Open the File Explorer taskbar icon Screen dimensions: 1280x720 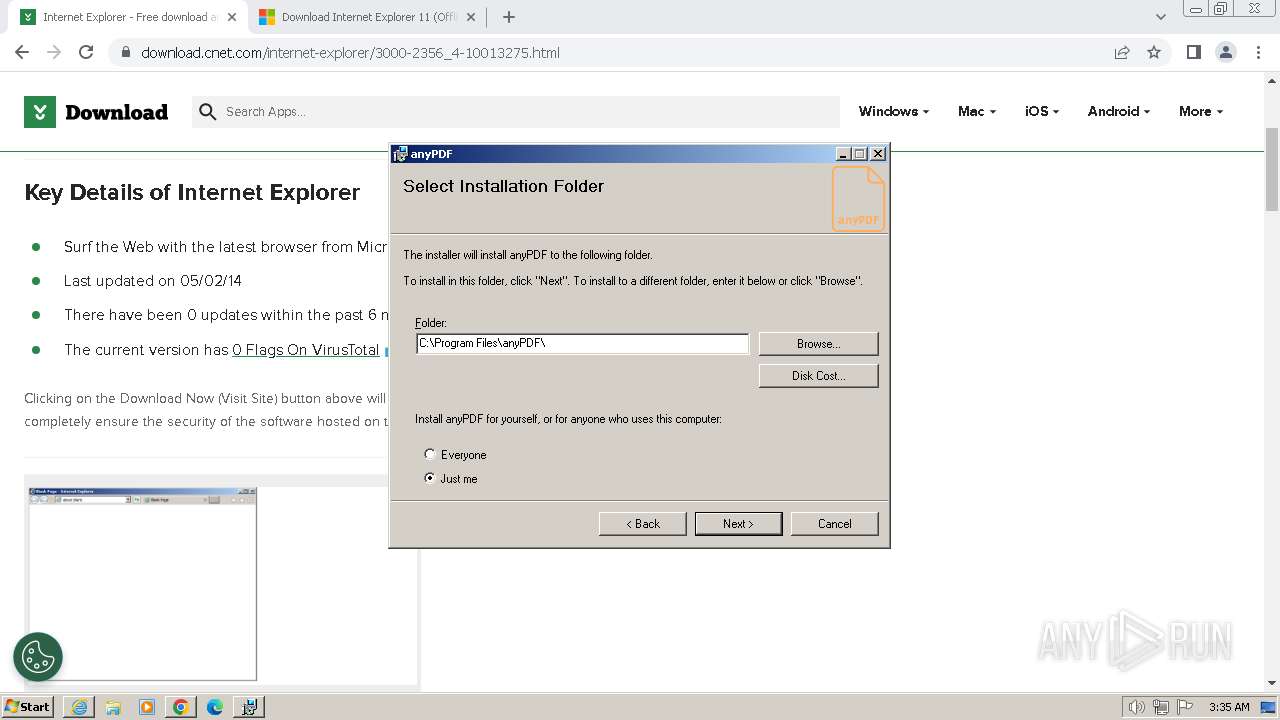pos(113,707)
